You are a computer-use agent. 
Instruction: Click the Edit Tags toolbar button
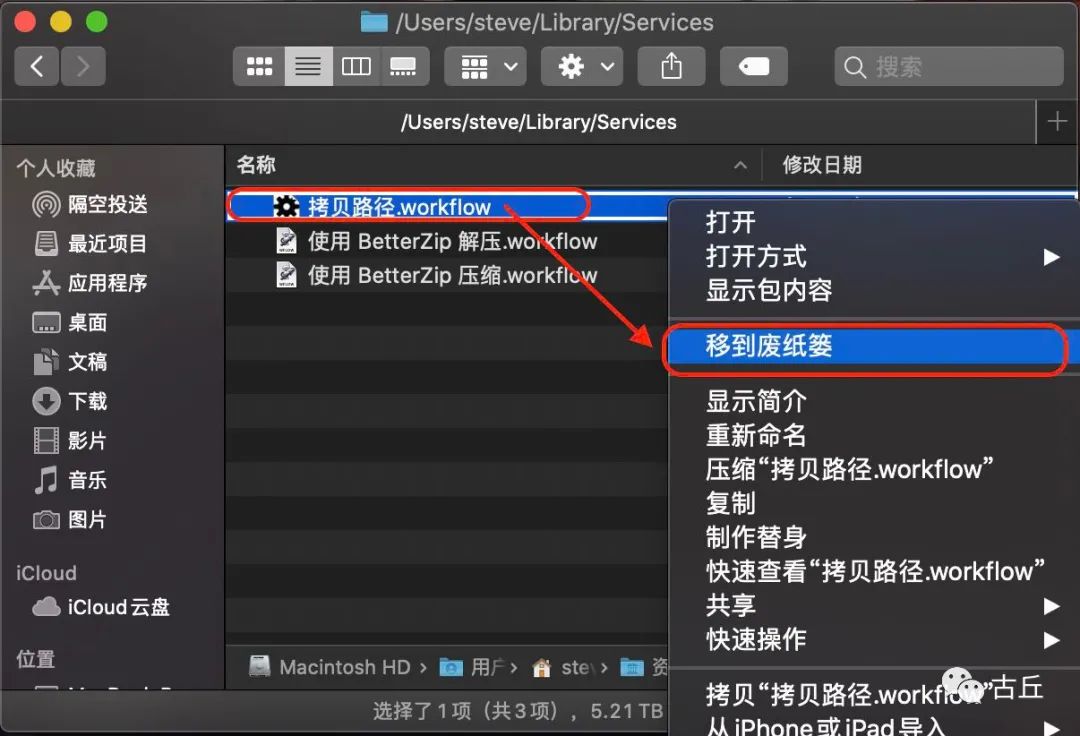[x=754, y=66]
